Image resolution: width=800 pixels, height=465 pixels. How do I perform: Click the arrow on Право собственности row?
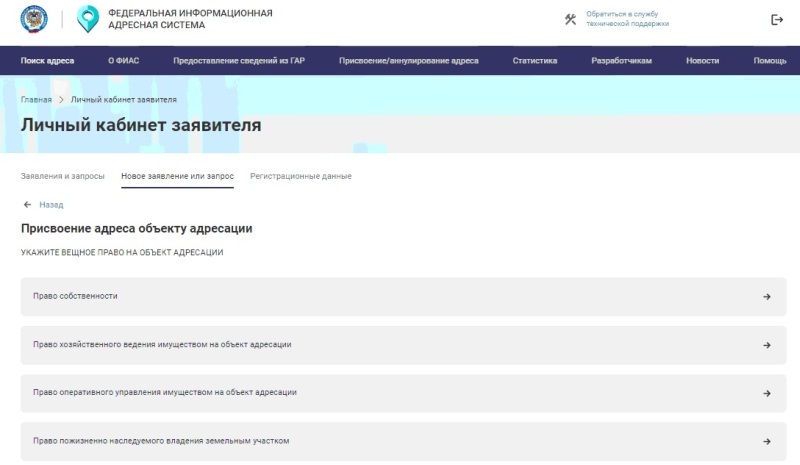(x=766, y=297)
